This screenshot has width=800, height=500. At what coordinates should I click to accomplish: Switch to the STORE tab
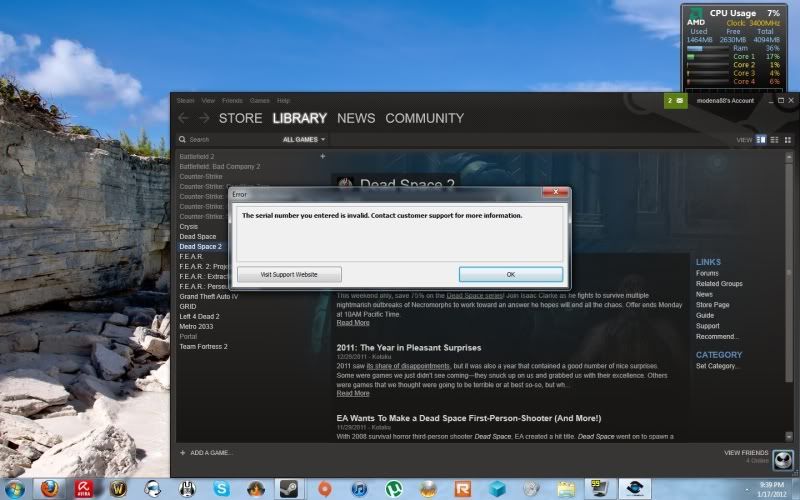click(x=240, y=118)
